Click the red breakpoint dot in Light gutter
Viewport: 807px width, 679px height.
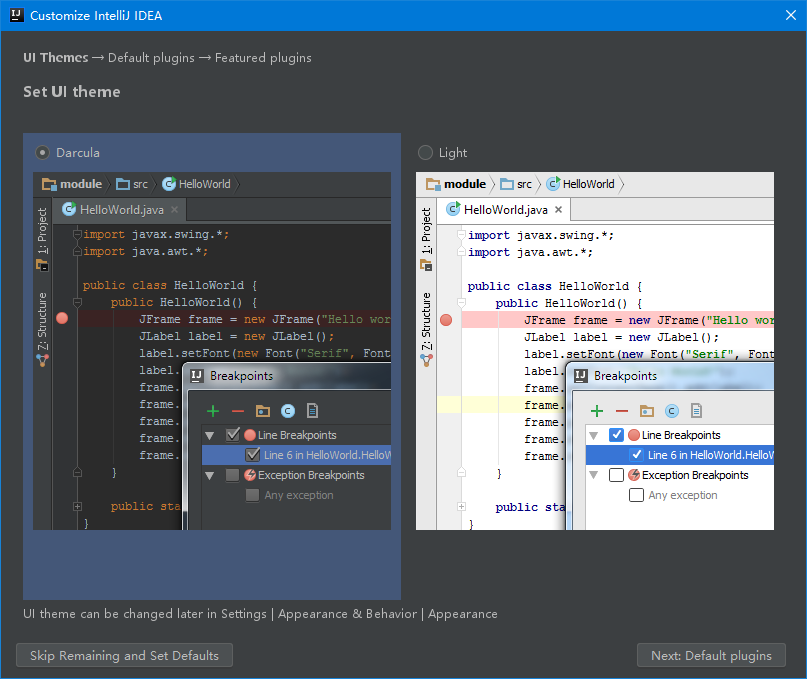446,320
